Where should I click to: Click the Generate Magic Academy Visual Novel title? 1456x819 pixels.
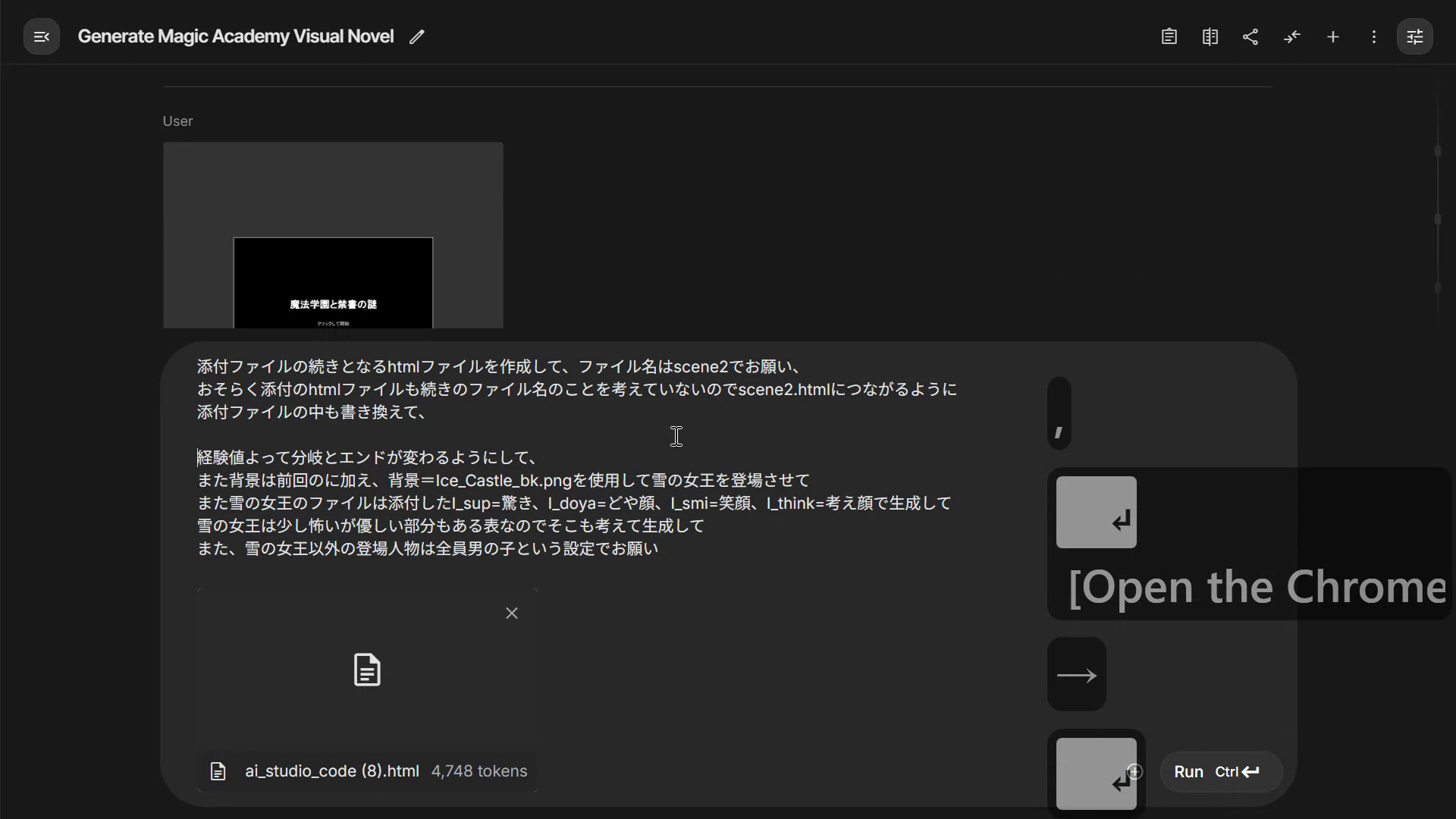[235, 36]
